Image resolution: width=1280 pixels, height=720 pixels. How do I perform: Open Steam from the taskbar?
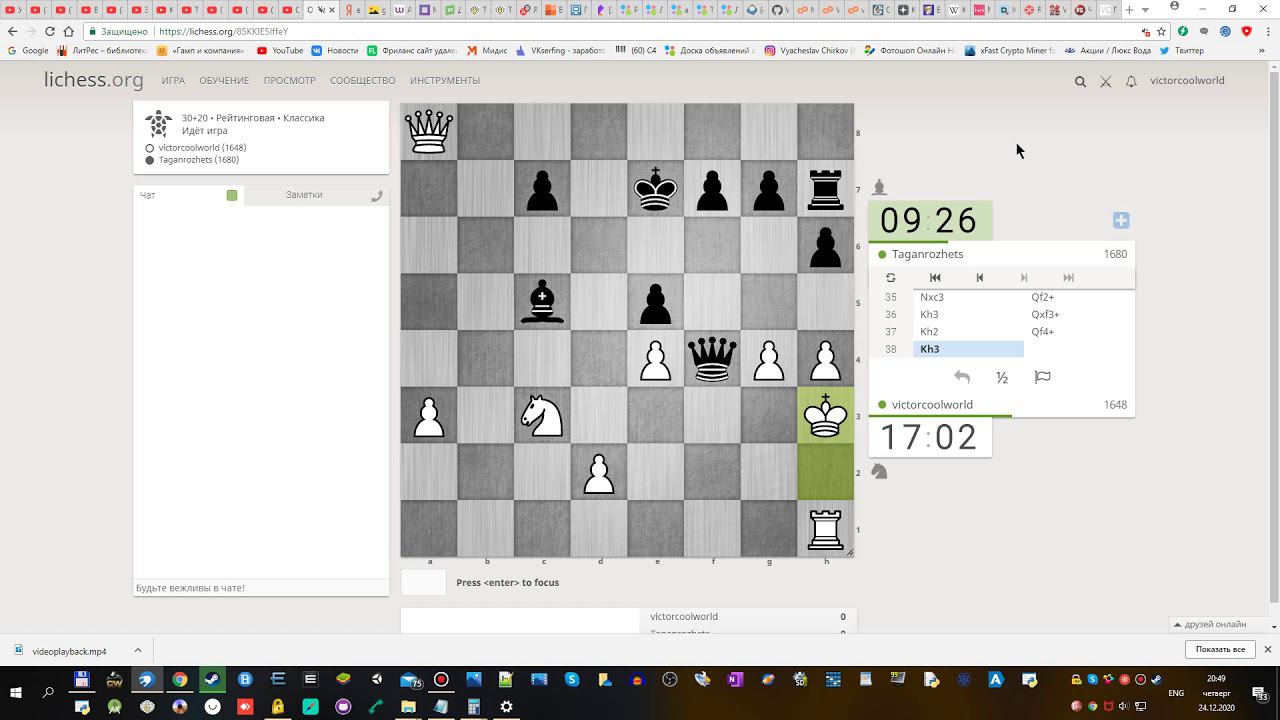212,680
